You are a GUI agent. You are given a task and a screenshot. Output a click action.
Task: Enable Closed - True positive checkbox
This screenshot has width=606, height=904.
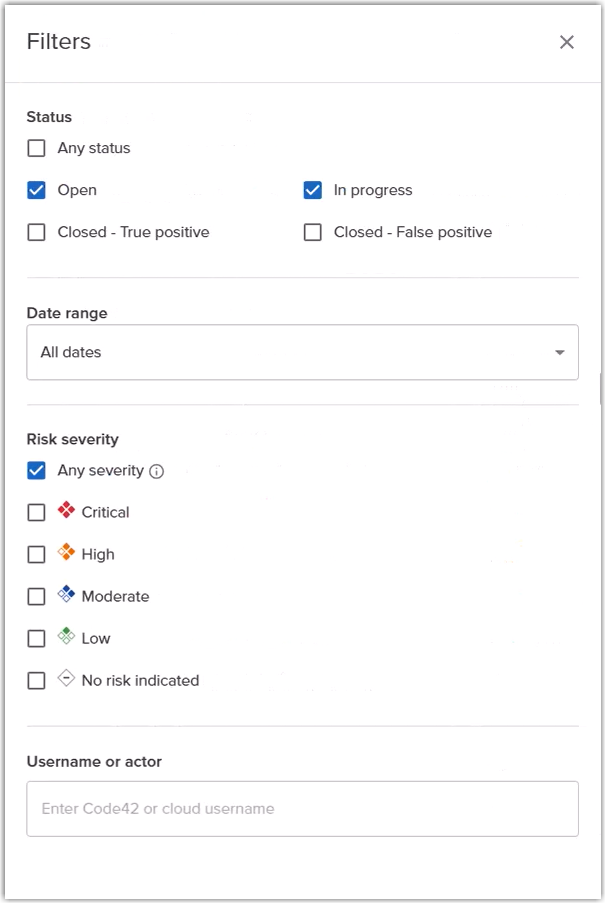37,232
